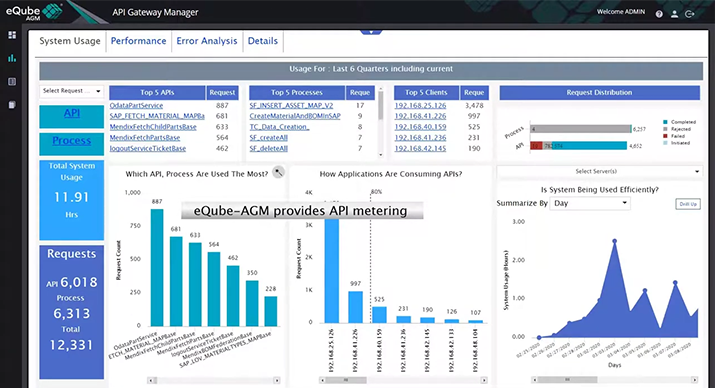Viewport: 715px width, 388px height.
Task: Open the CreateMaterialAndBOMInSAP process link
Action: (295, 116)
